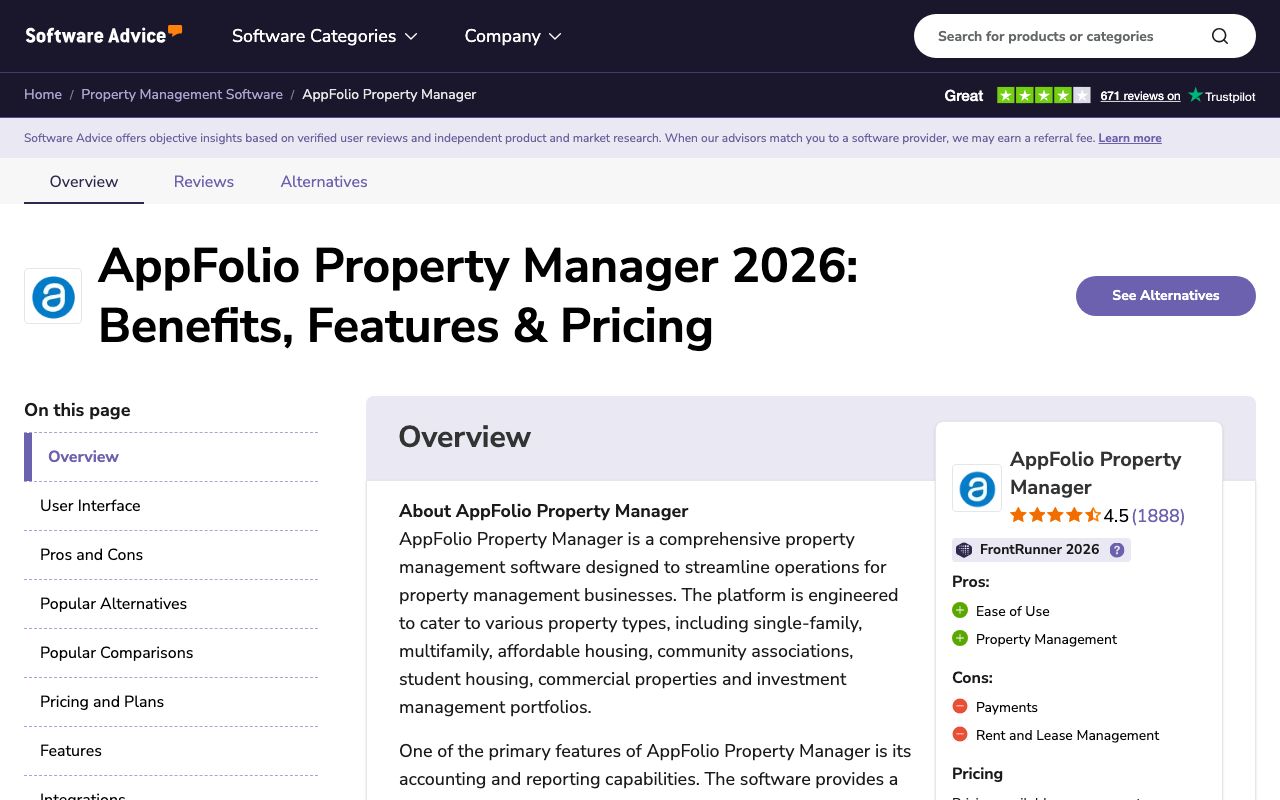This screenshot has height=800, width=1280.
Task: Expand the Software Categories menu
Action: coord(325,36)
